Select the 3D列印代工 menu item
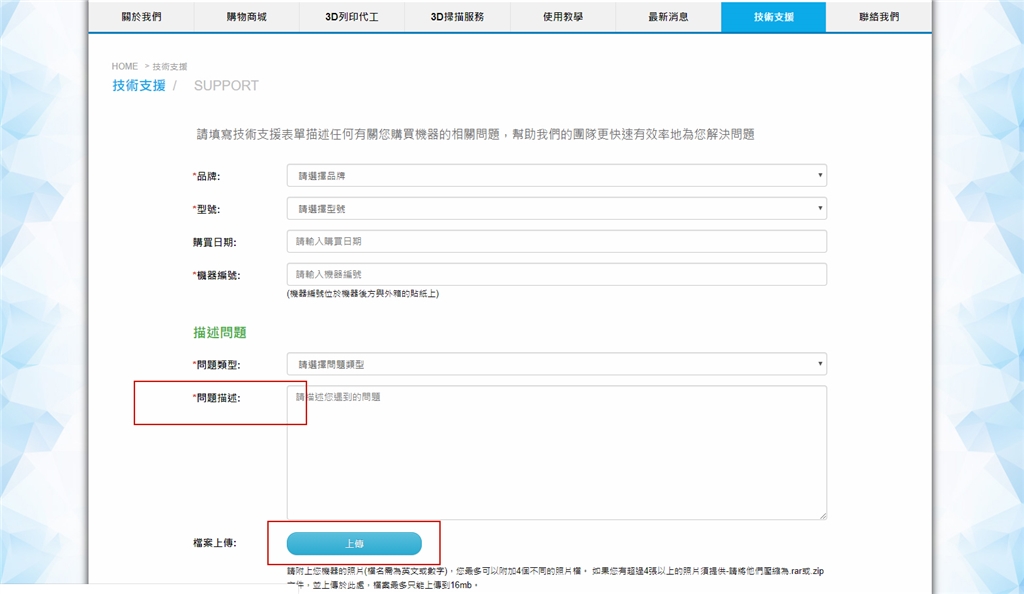Image resolution: width=1024 pixels, height=594 pixels. tap(352, 17)
